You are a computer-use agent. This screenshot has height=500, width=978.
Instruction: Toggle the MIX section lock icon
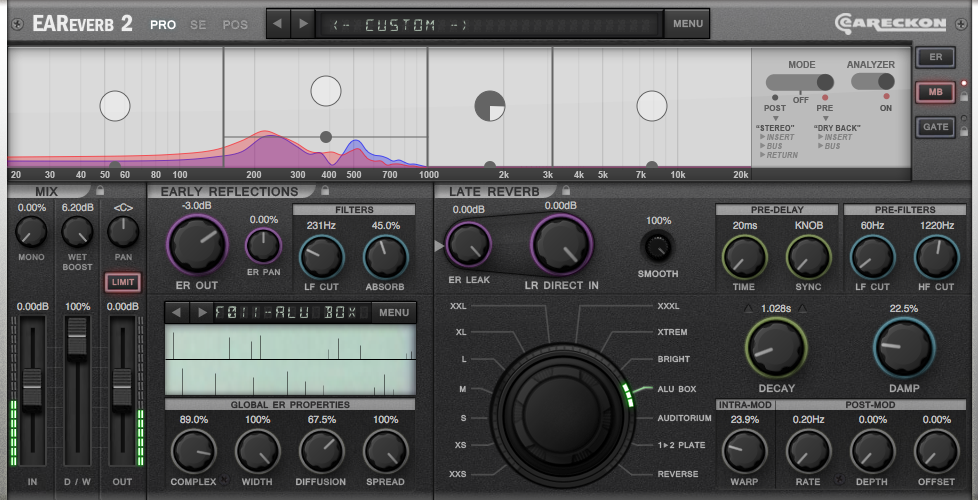[x=100, y=190]
